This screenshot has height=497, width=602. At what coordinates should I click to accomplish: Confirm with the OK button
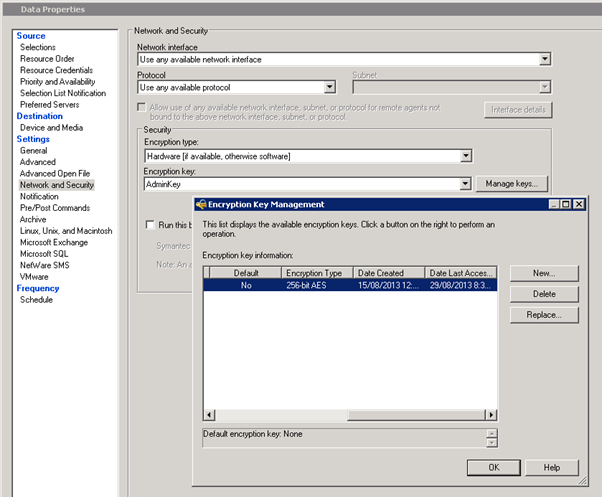(x=493, y=467)
